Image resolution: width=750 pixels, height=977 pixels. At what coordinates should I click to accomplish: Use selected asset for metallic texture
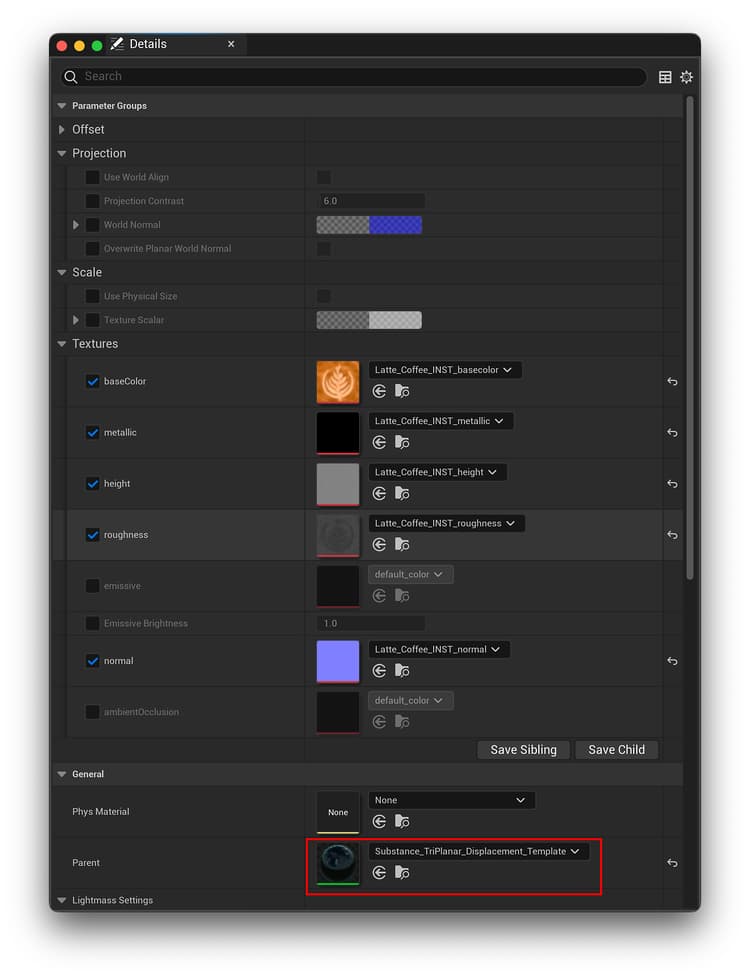[x=379, y=442]
